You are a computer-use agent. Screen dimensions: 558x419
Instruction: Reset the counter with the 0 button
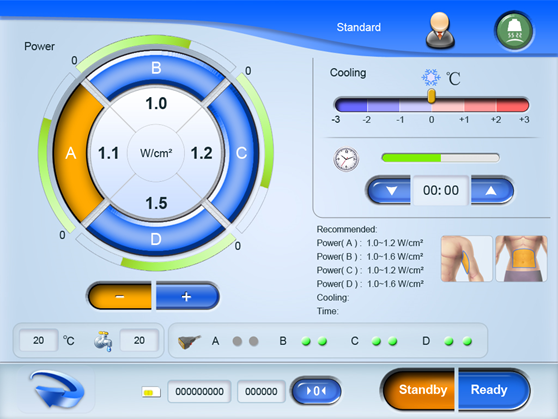(x=316, y=391)
